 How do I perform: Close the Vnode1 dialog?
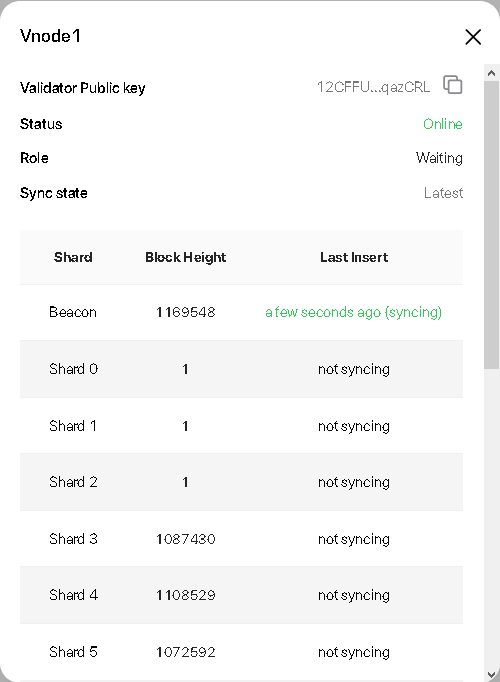[473, 37]
